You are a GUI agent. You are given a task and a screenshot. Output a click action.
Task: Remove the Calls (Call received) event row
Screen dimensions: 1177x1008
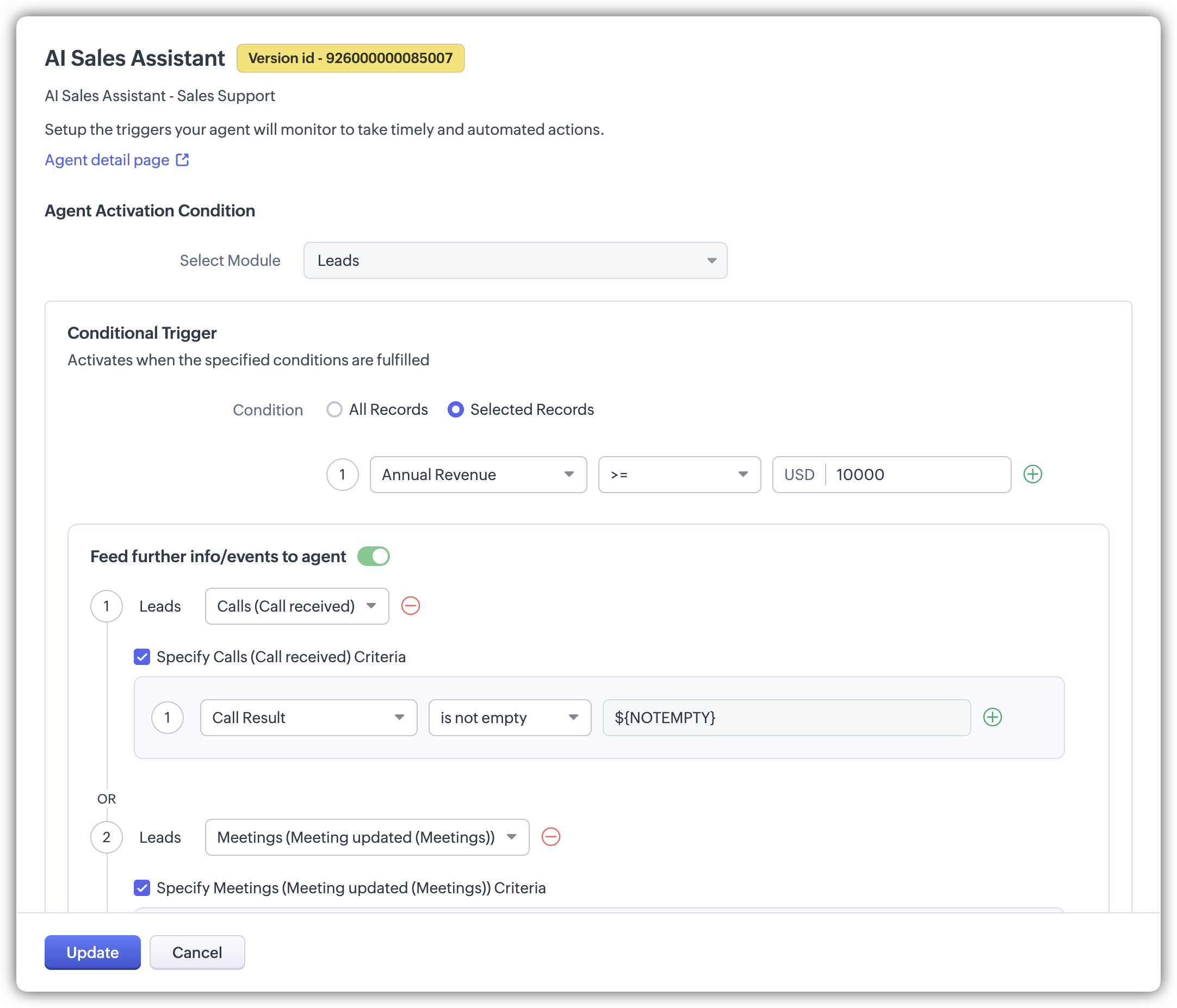(410, 606)
